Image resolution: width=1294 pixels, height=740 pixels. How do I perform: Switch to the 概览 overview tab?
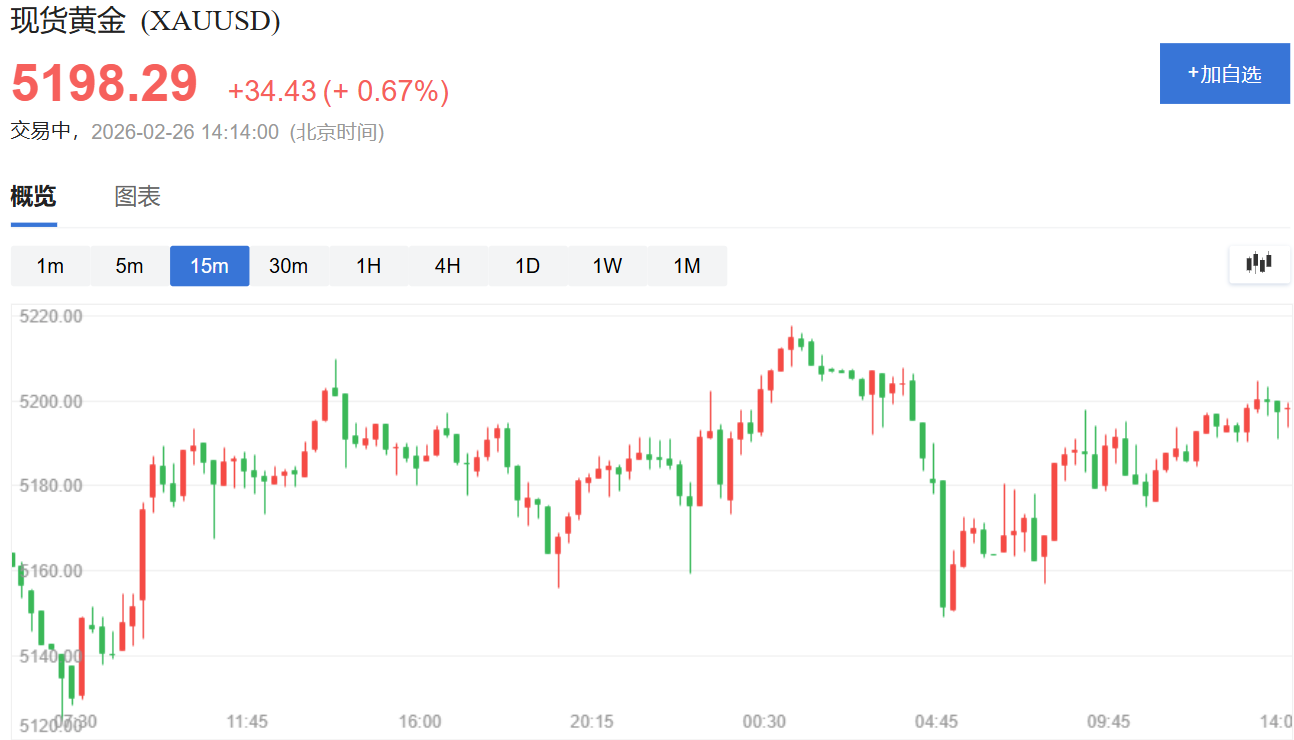click(33, 197)
